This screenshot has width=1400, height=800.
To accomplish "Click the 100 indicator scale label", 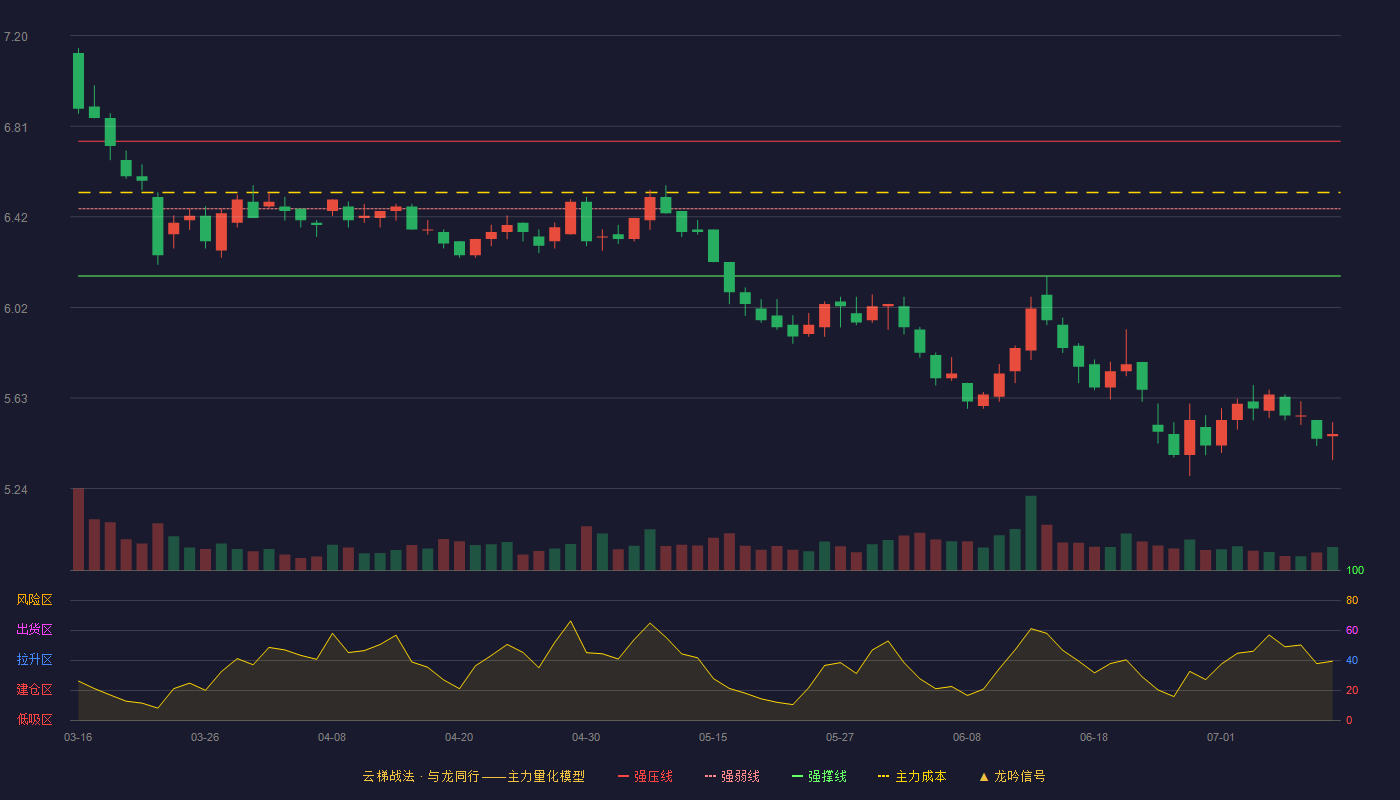I will pyautogui.click(x=1355, y=571).
